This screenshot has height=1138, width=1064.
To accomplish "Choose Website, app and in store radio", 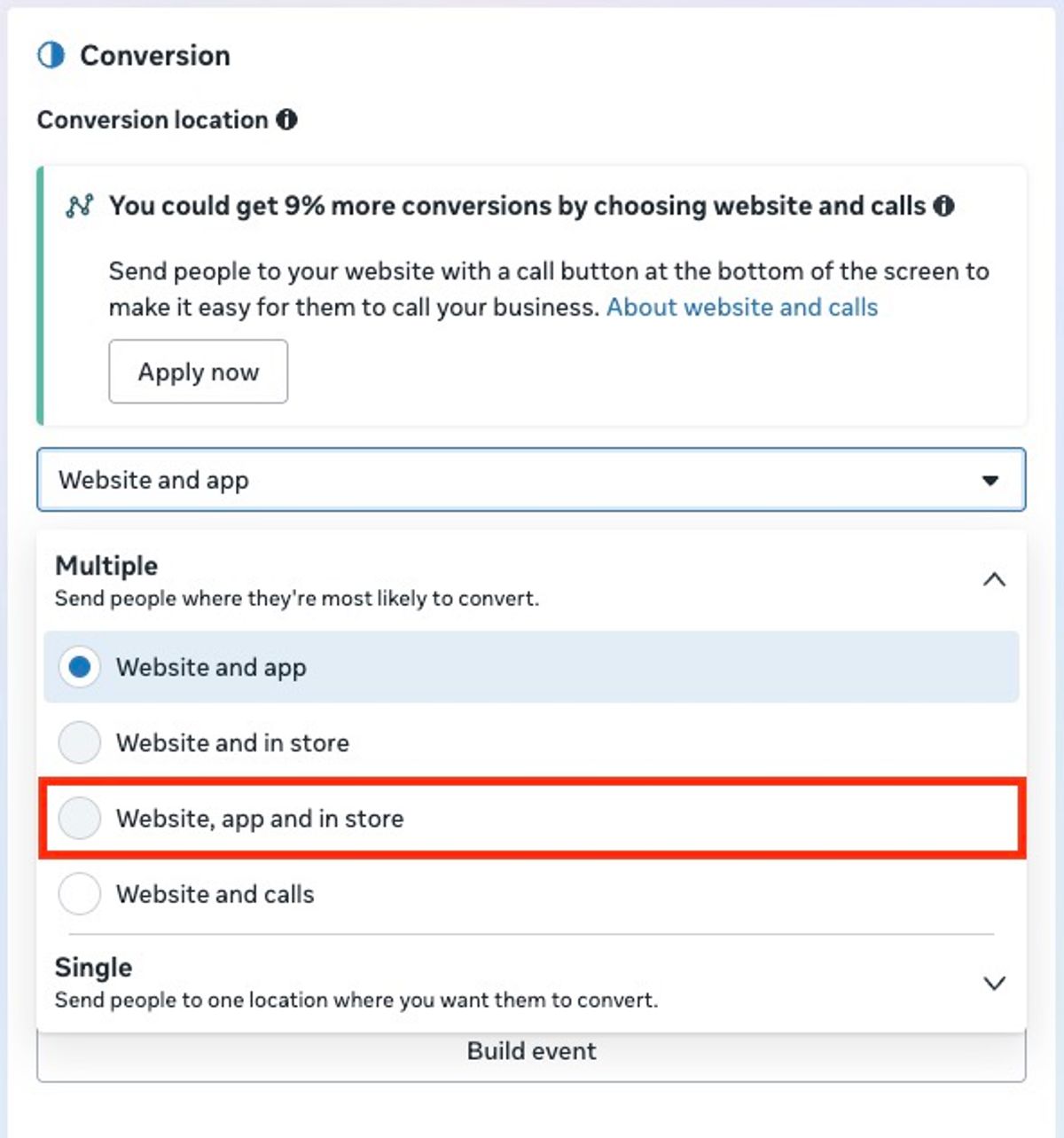I will 80,818.
